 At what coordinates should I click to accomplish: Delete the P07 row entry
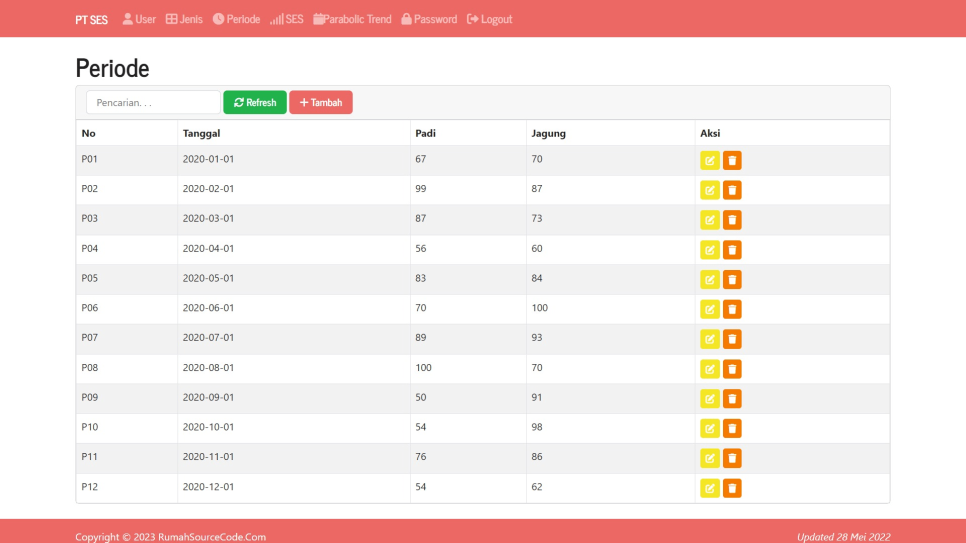tap(732, 339)
